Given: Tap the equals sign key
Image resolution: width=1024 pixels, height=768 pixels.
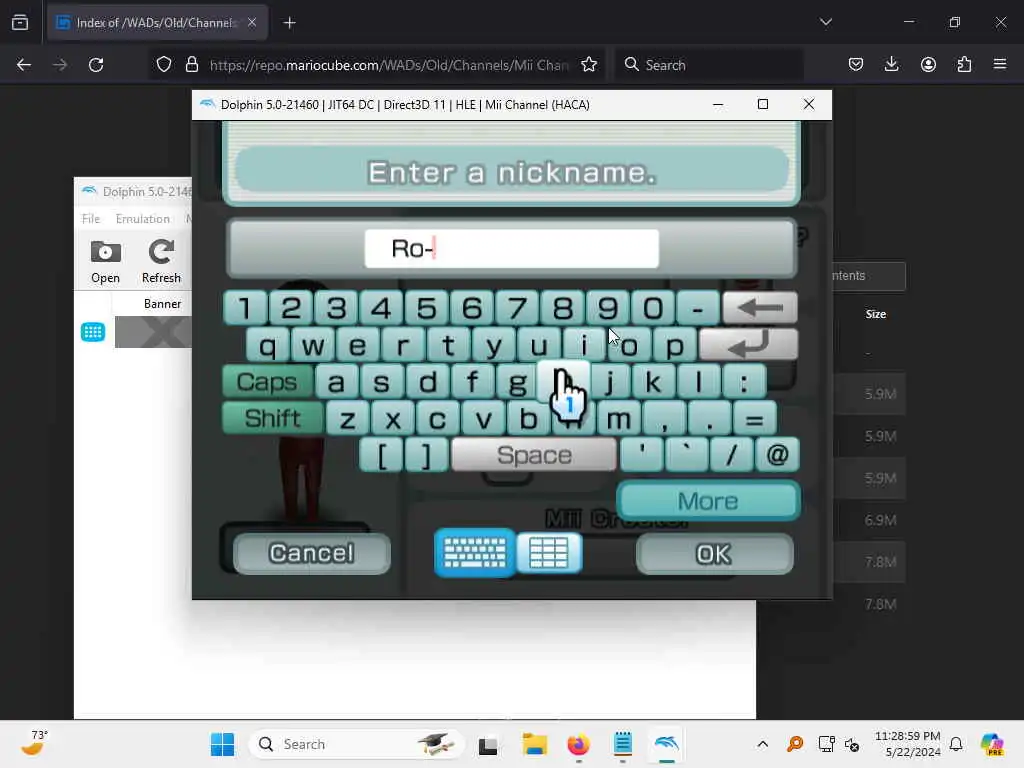Looking at the screenshot, I should point(754,418).
